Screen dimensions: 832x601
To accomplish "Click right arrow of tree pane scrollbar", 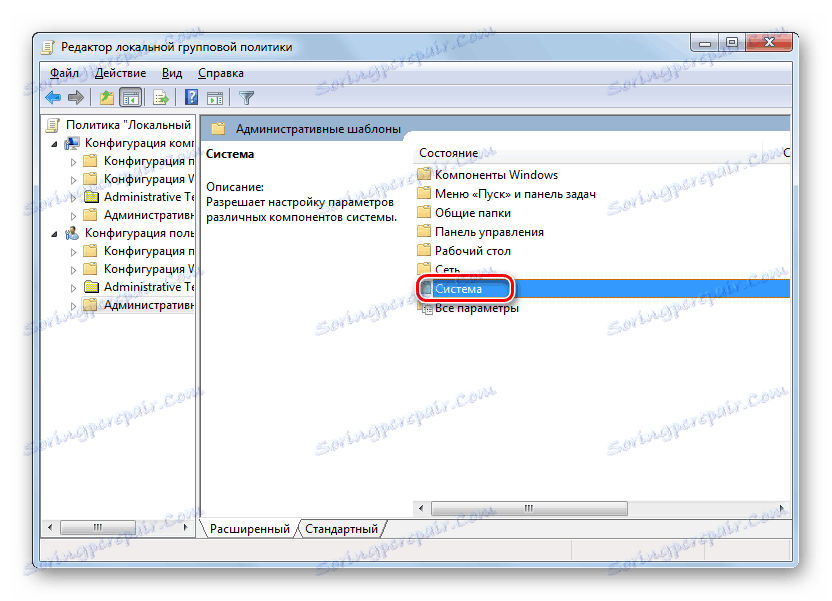I will tap(185, 527).
